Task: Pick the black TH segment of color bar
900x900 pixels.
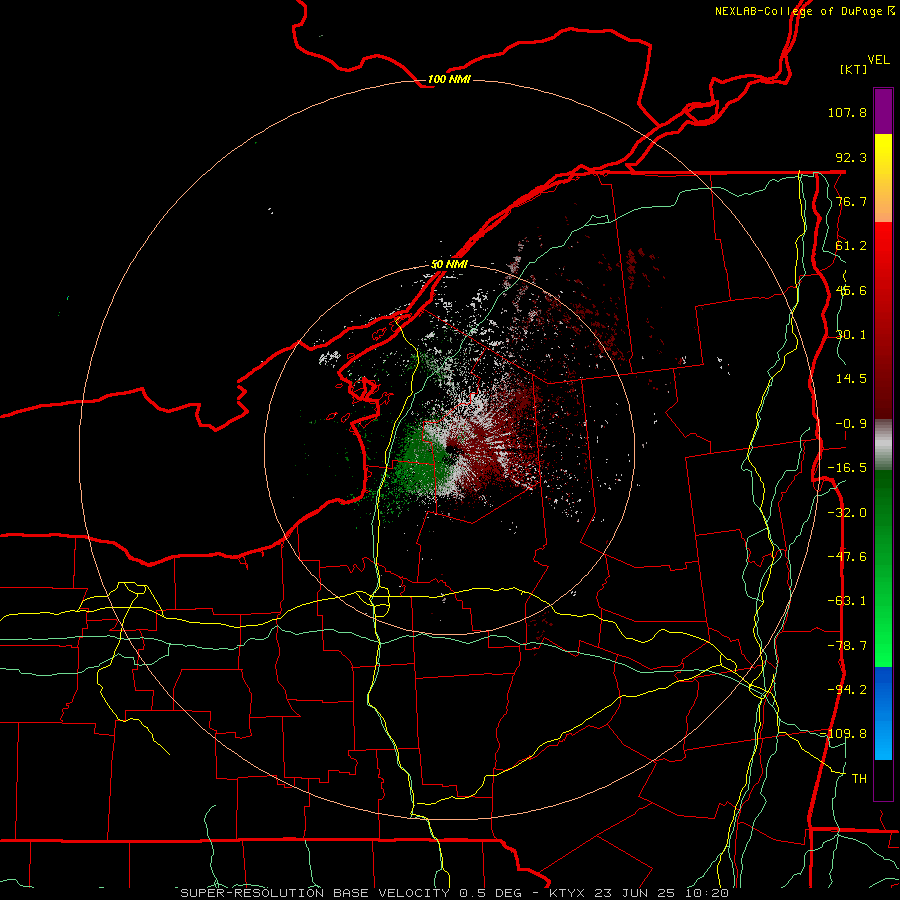Action: coord(883,779)
